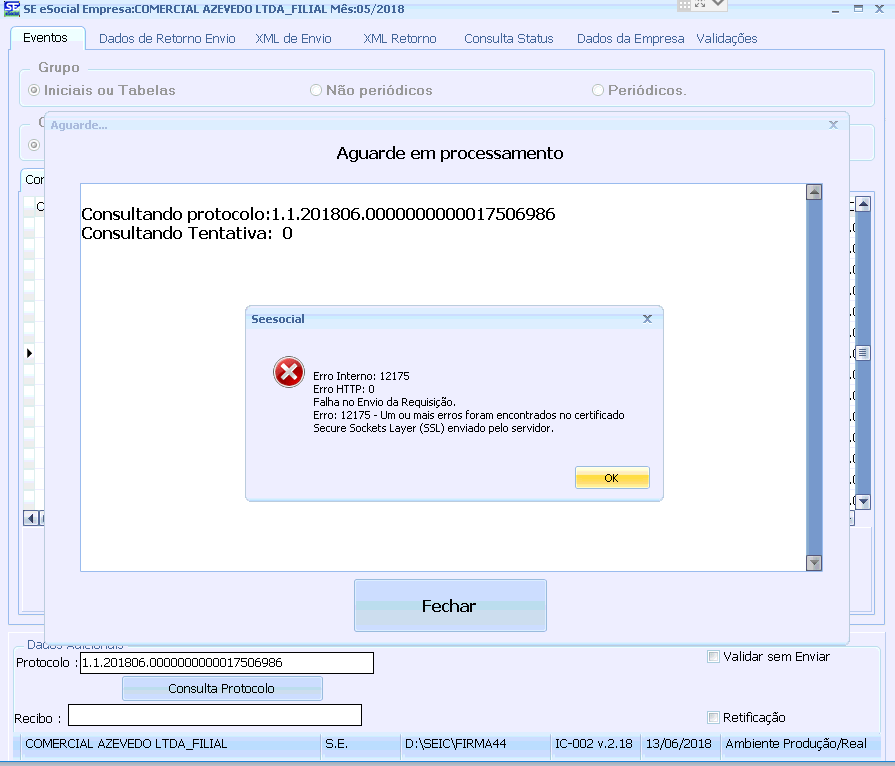Image resolution: width=895 pixels, height=766 pixels.
Task: Close the Aguarde window with X
Action: point(833,124)
